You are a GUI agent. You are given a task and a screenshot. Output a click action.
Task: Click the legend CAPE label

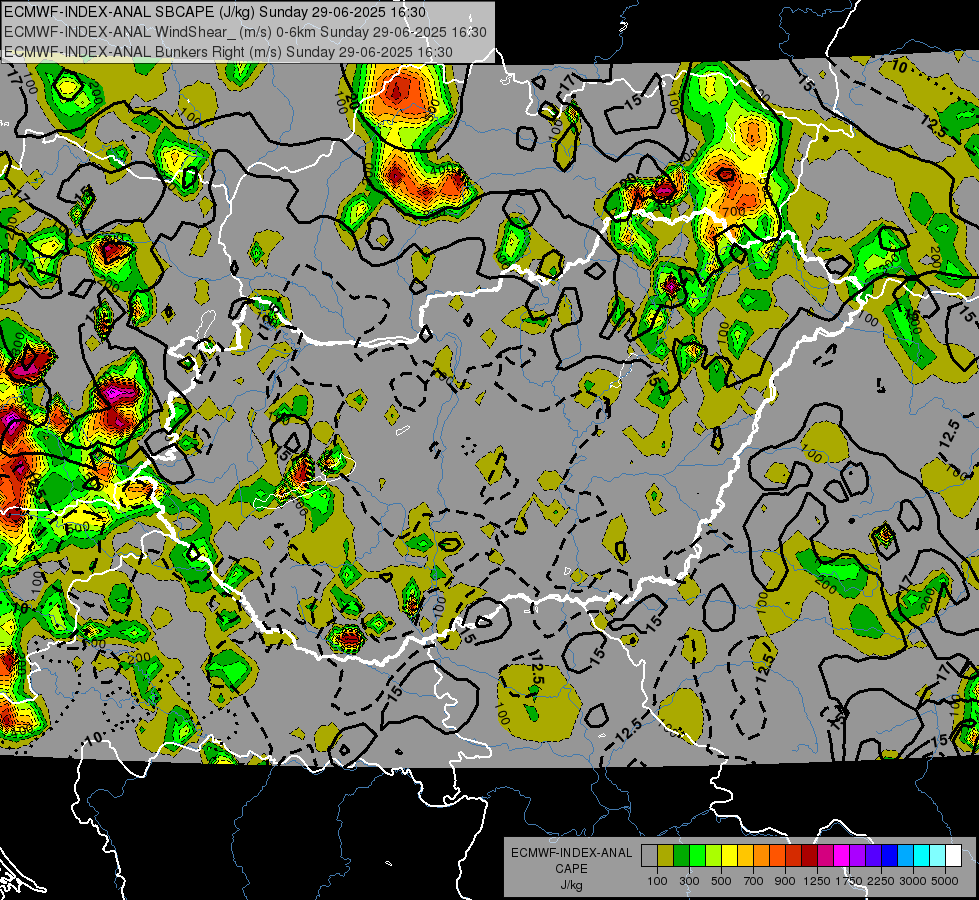571,869
